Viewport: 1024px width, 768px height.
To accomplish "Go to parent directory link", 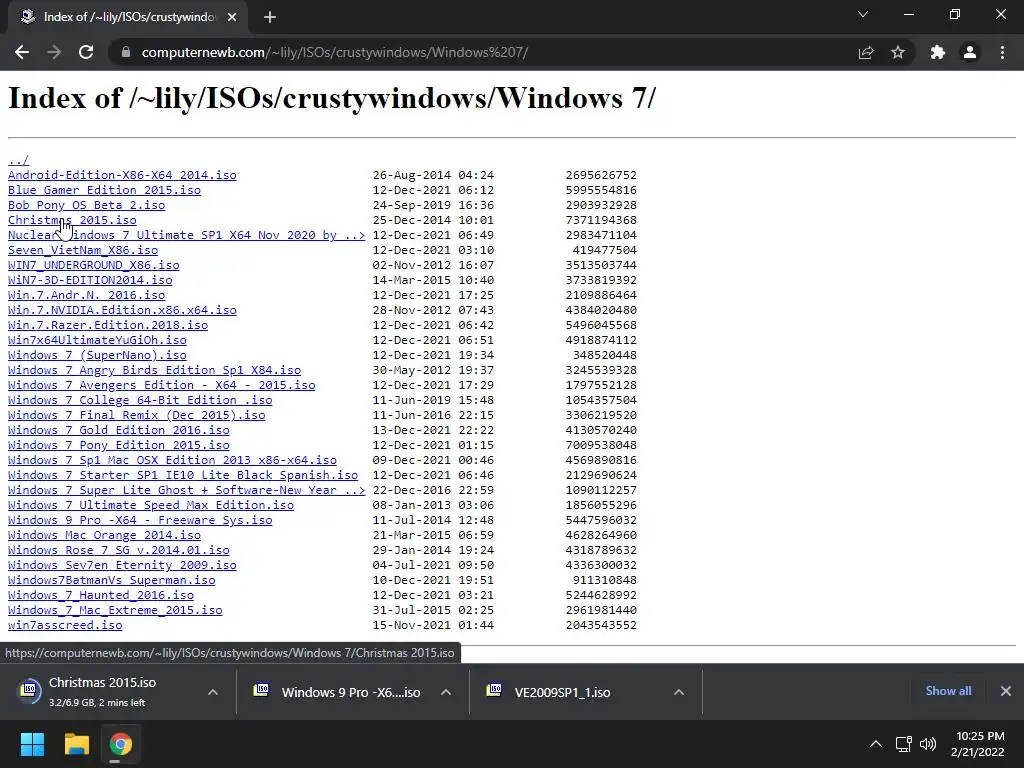I will click(18, 160).
